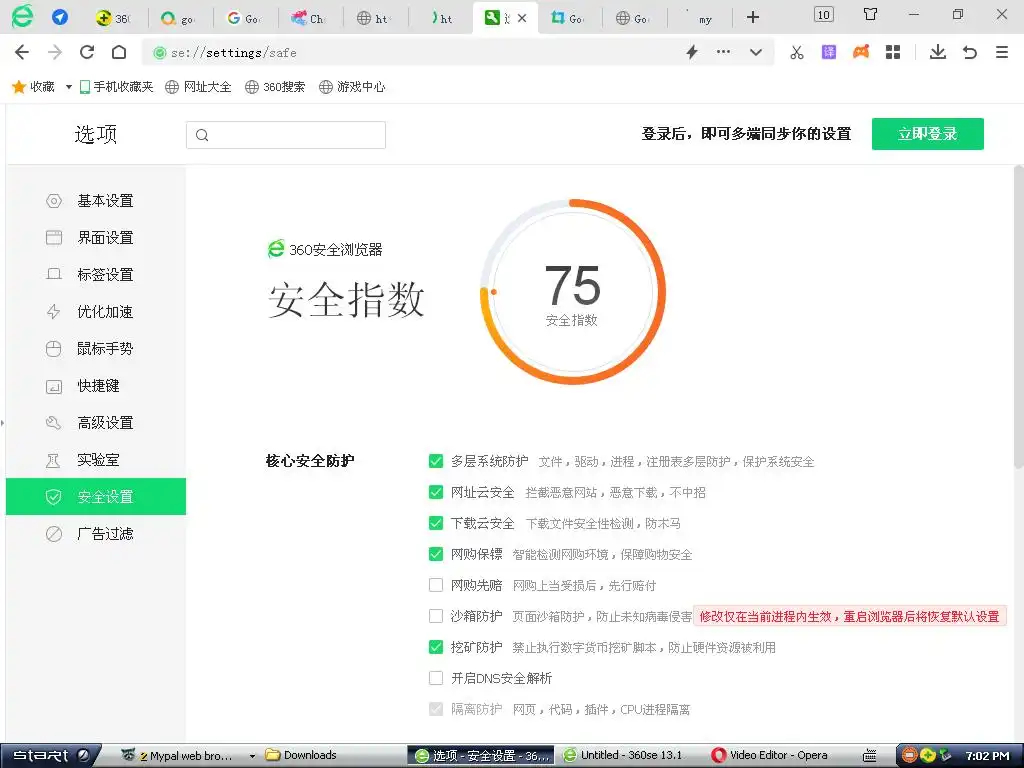Open Mypal web browser in the taskbar
Viewport: 1024px width, 768px height.
click(x=188, y=756)
